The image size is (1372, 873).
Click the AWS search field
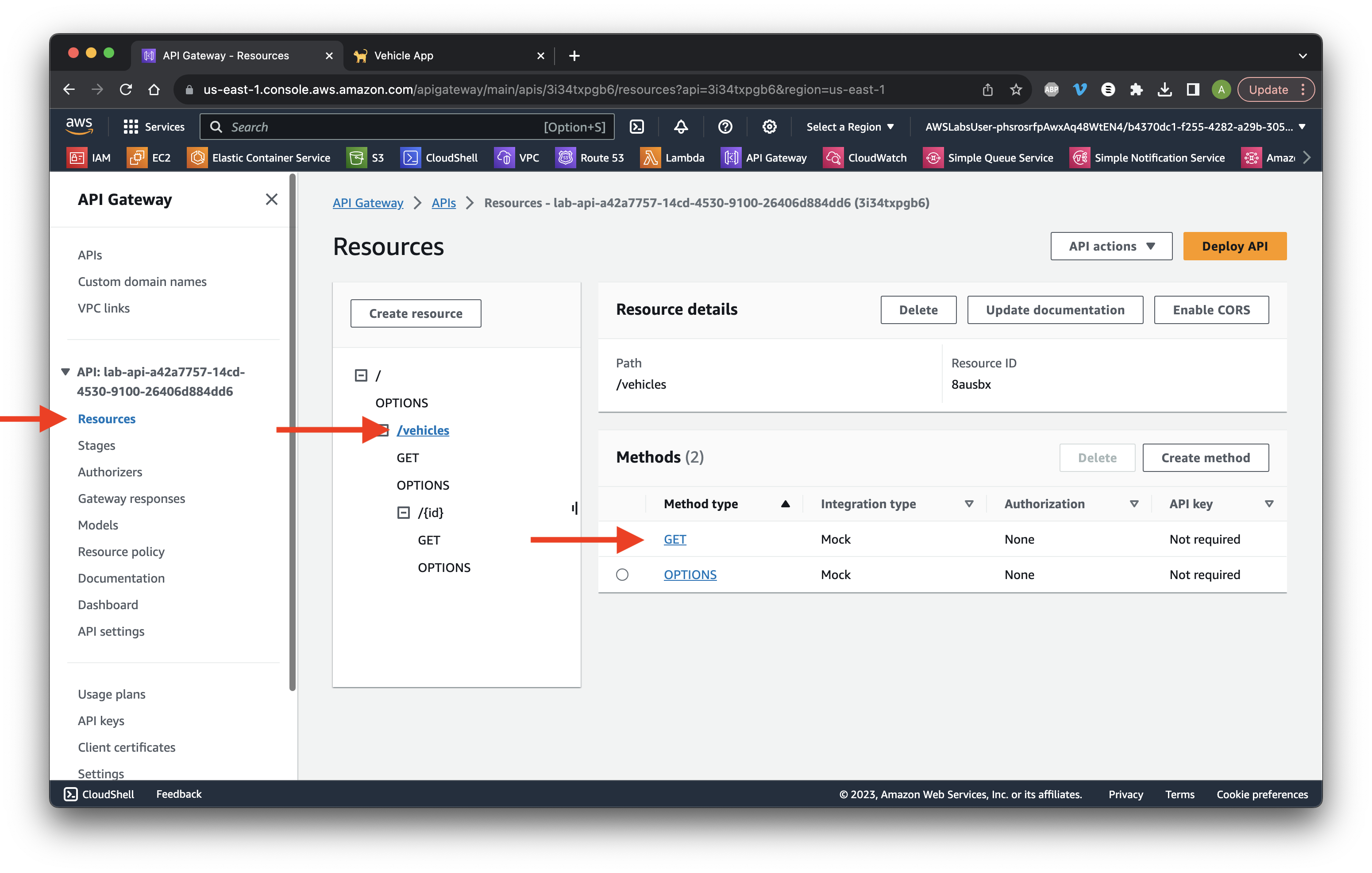tap(407, 127)
